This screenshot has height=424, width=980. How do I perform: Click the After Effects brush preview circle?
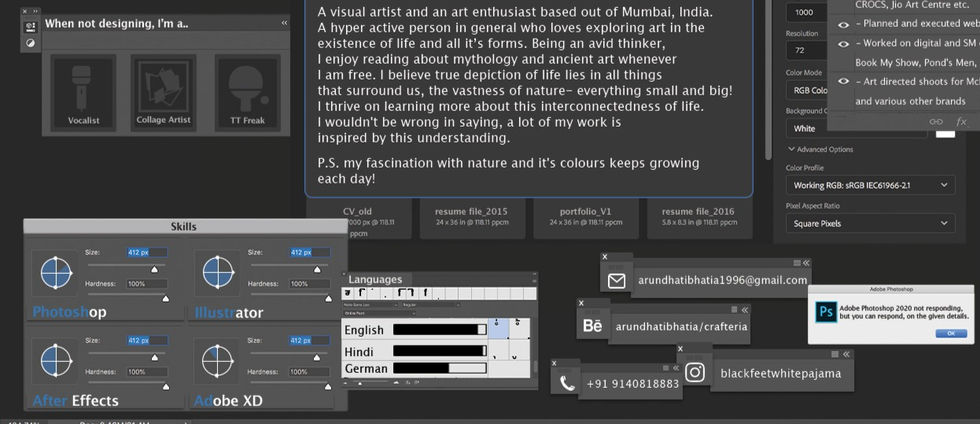(56, 360)
